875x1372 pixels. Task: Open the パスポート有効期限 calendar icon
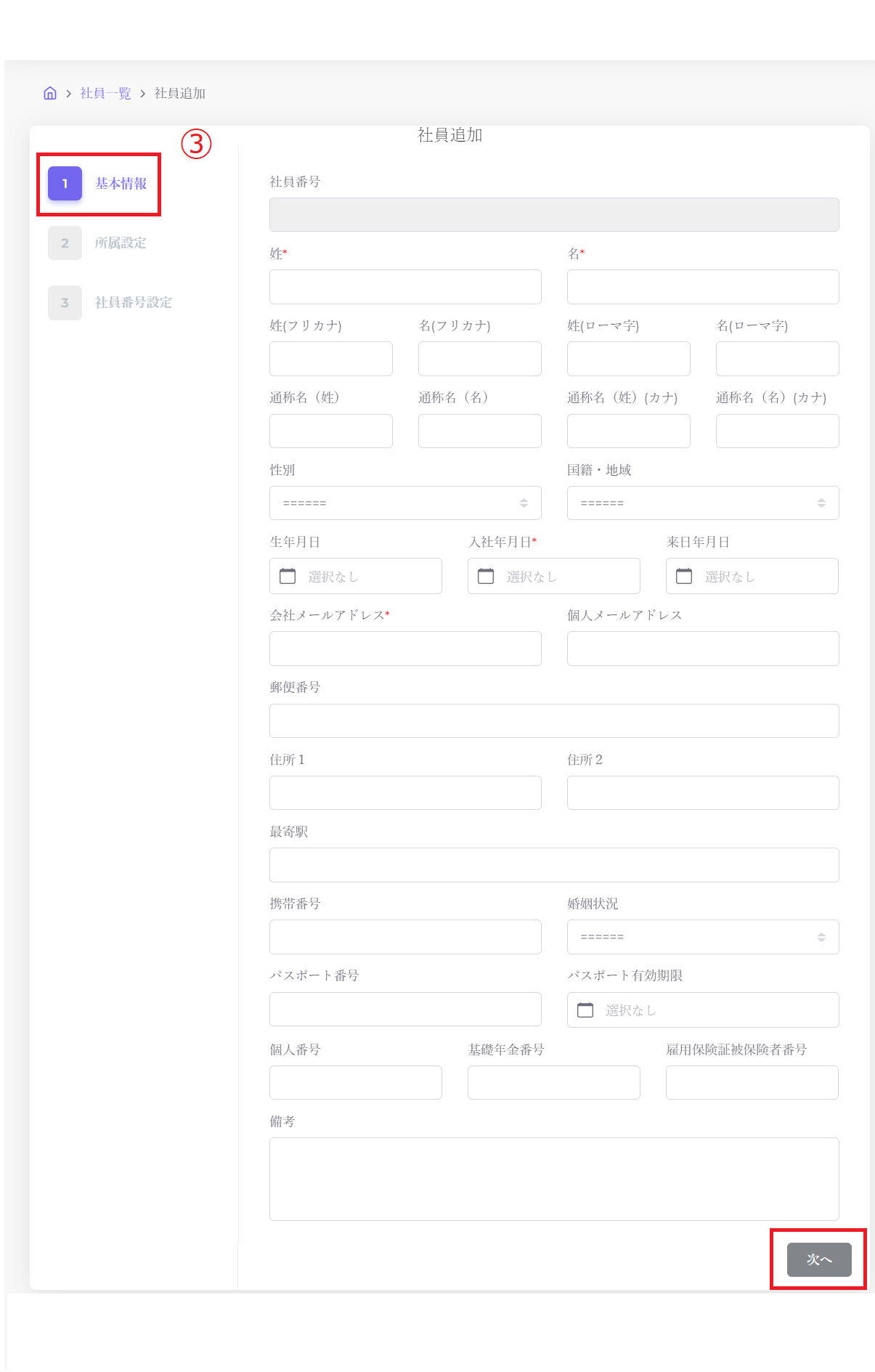[585, 1010]
